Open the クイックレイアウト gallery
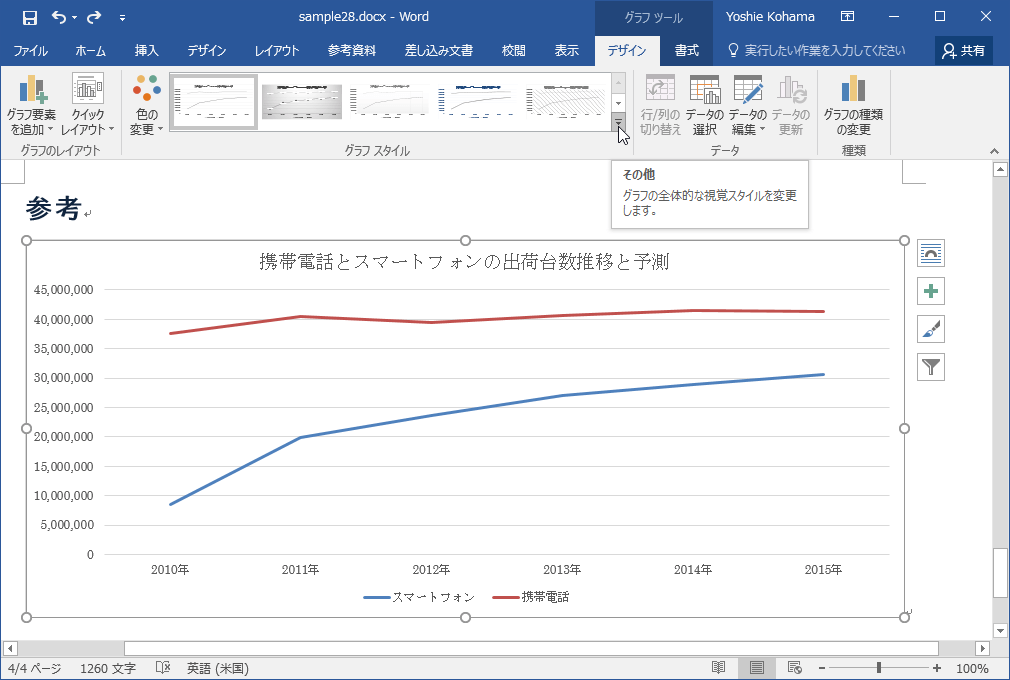This screenshot has height=680, width=1010. (x=88, y=104)
